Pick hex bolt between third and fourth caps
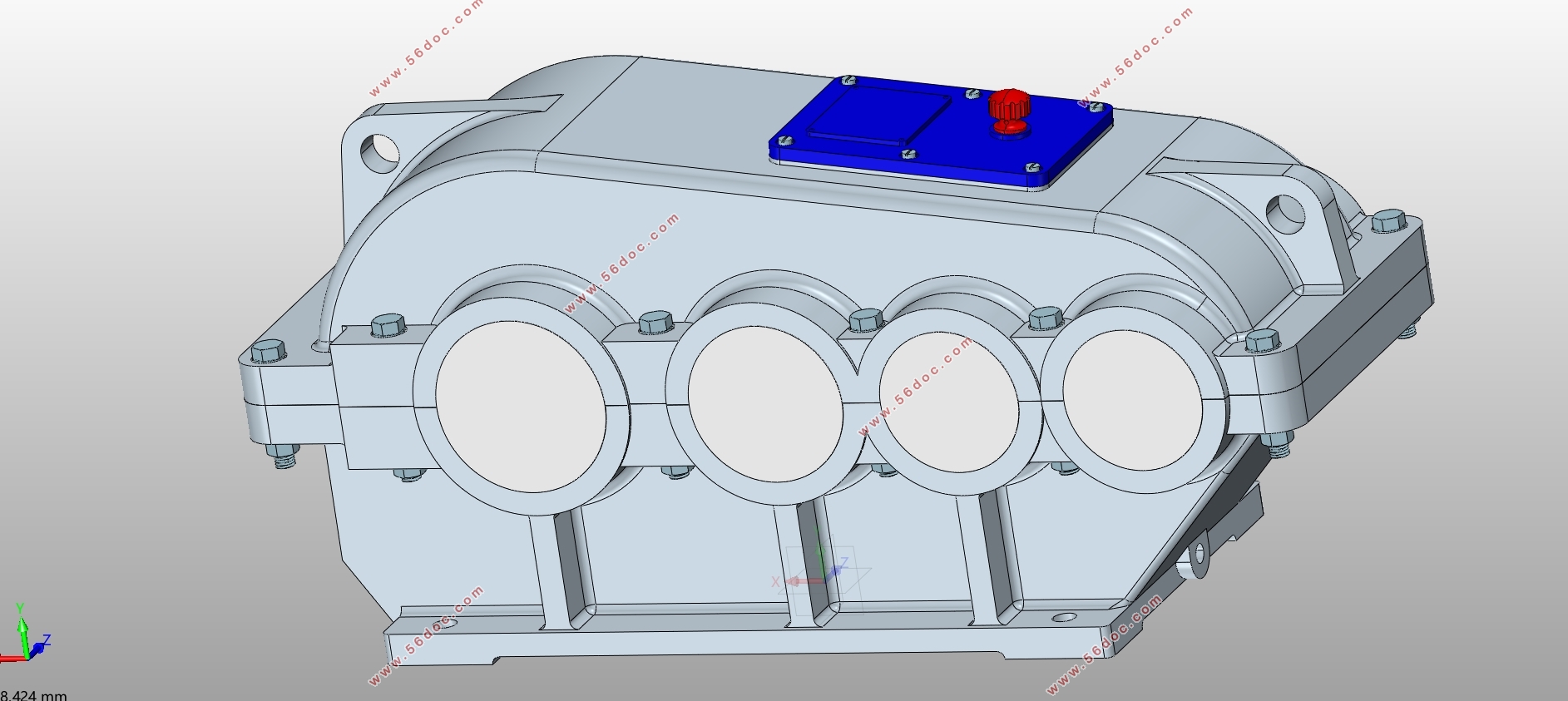The width and height of the screenshot is (1568, 701). pos(1046,318)
